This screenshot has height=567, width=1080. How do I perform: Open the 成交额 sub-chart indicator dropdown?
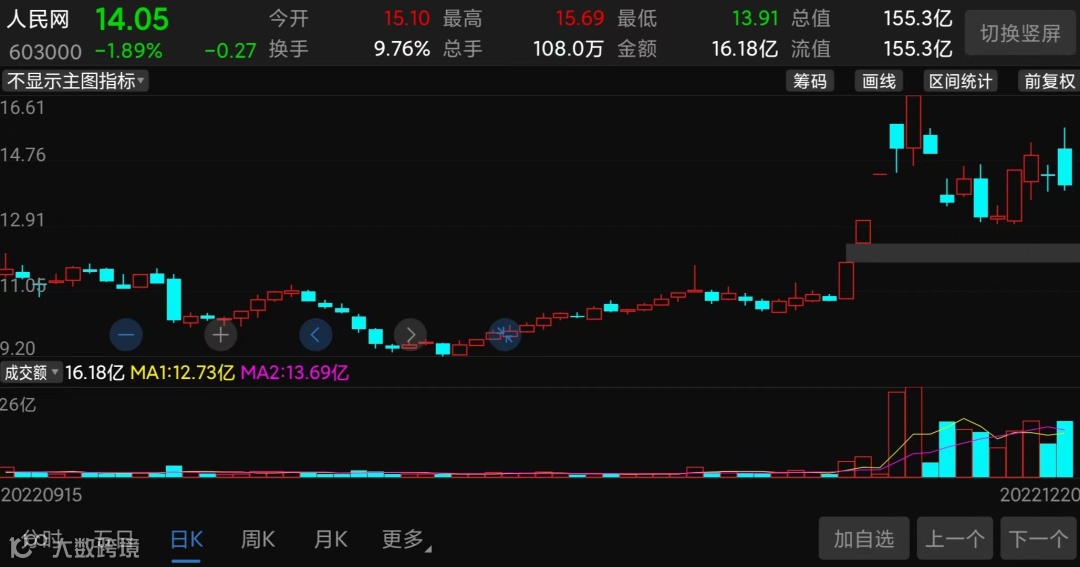click(x=31, y=373)
